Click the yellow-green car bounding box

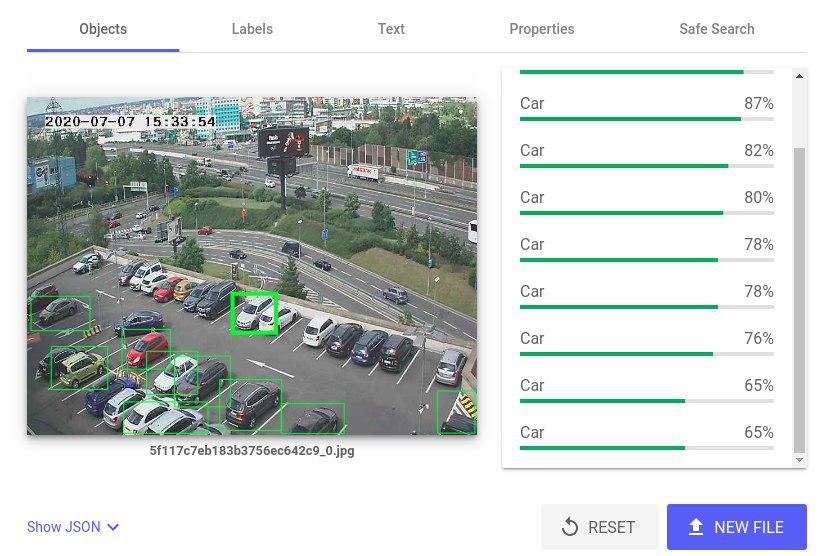pos(79,367)
